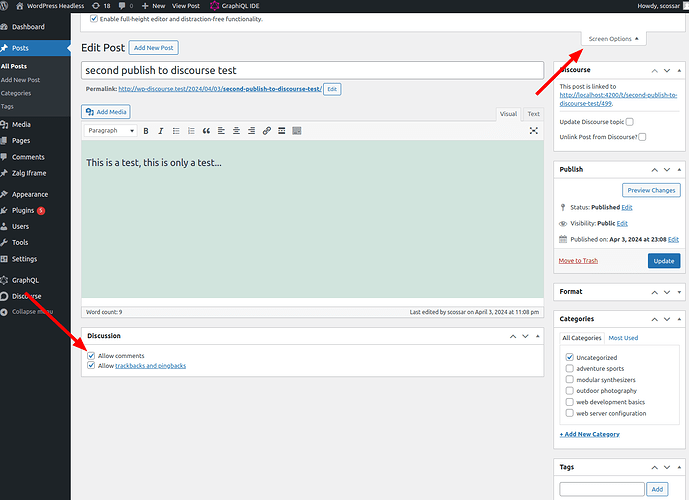Image resolution: width=689 pixels, height=500 pixels.
Task: Open Users in sidebar
Action: pos(20,227)
